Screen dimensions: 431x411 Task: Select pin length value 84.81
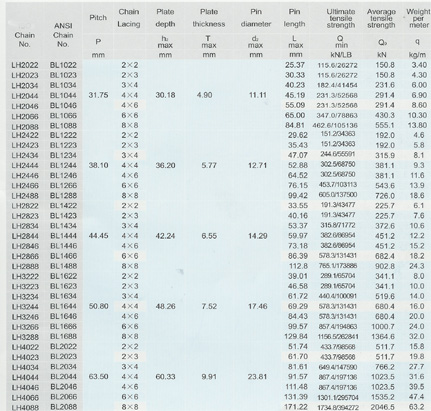click(295, 125)
